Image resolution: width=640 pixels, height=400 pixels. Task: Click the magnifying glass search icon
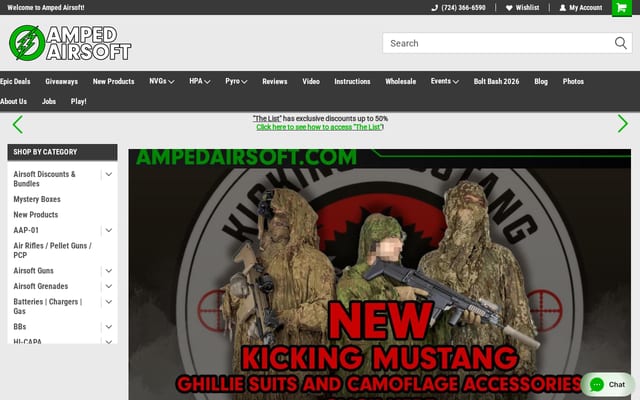click(x=620, y=43)
